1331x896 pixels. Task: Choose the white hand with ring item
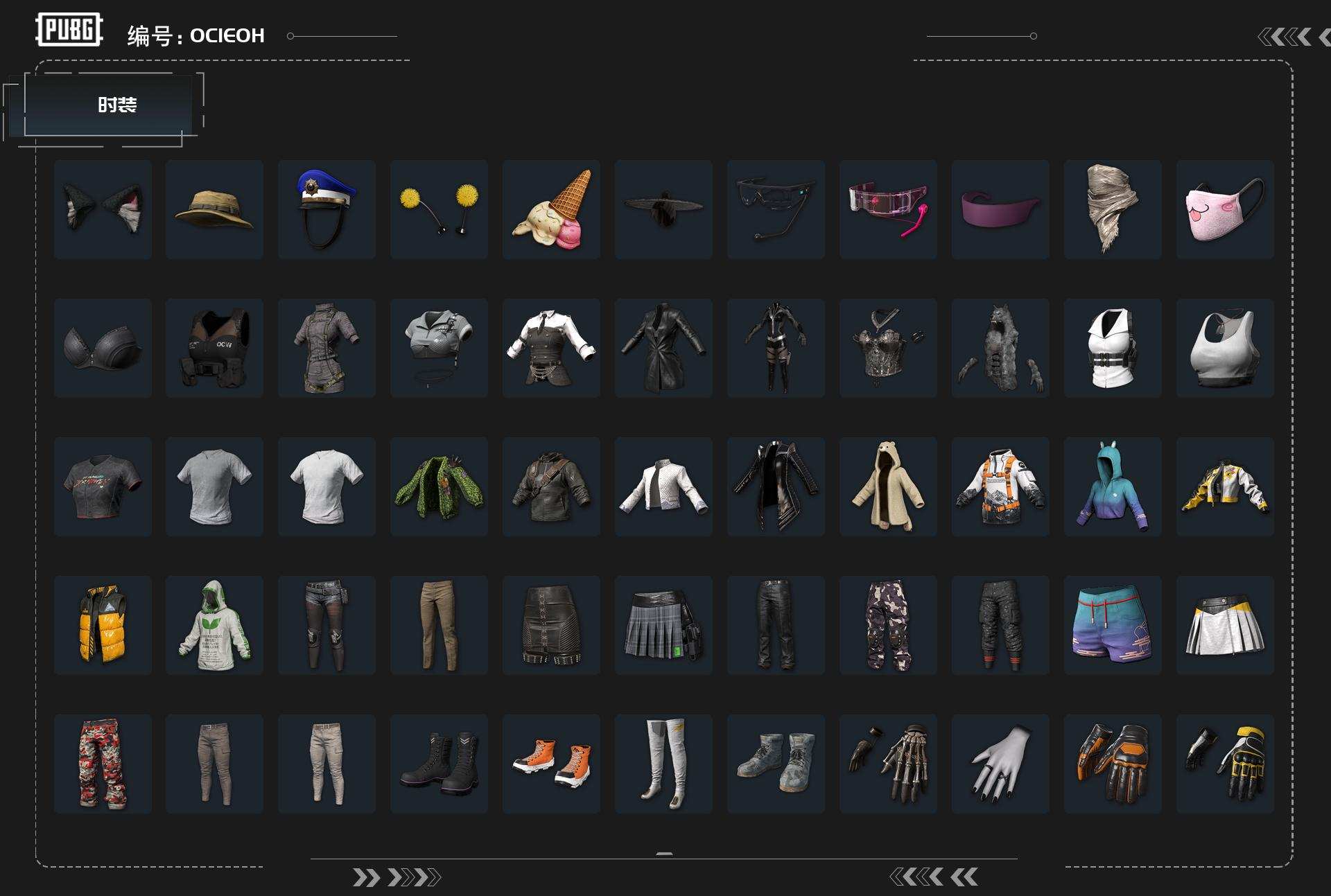pos(1000,764)
